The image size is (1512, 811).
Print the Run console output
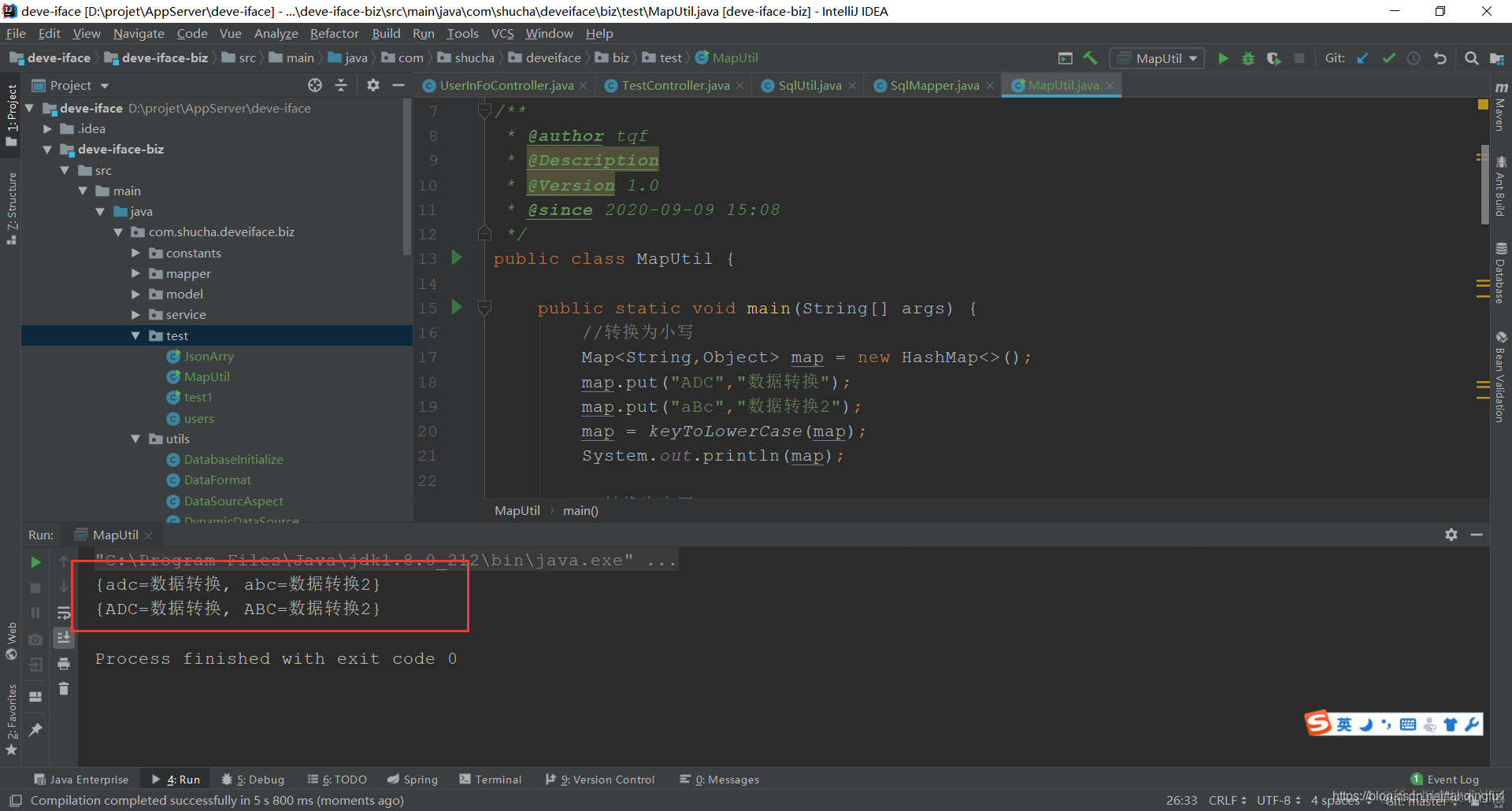[x=64, y=664]
